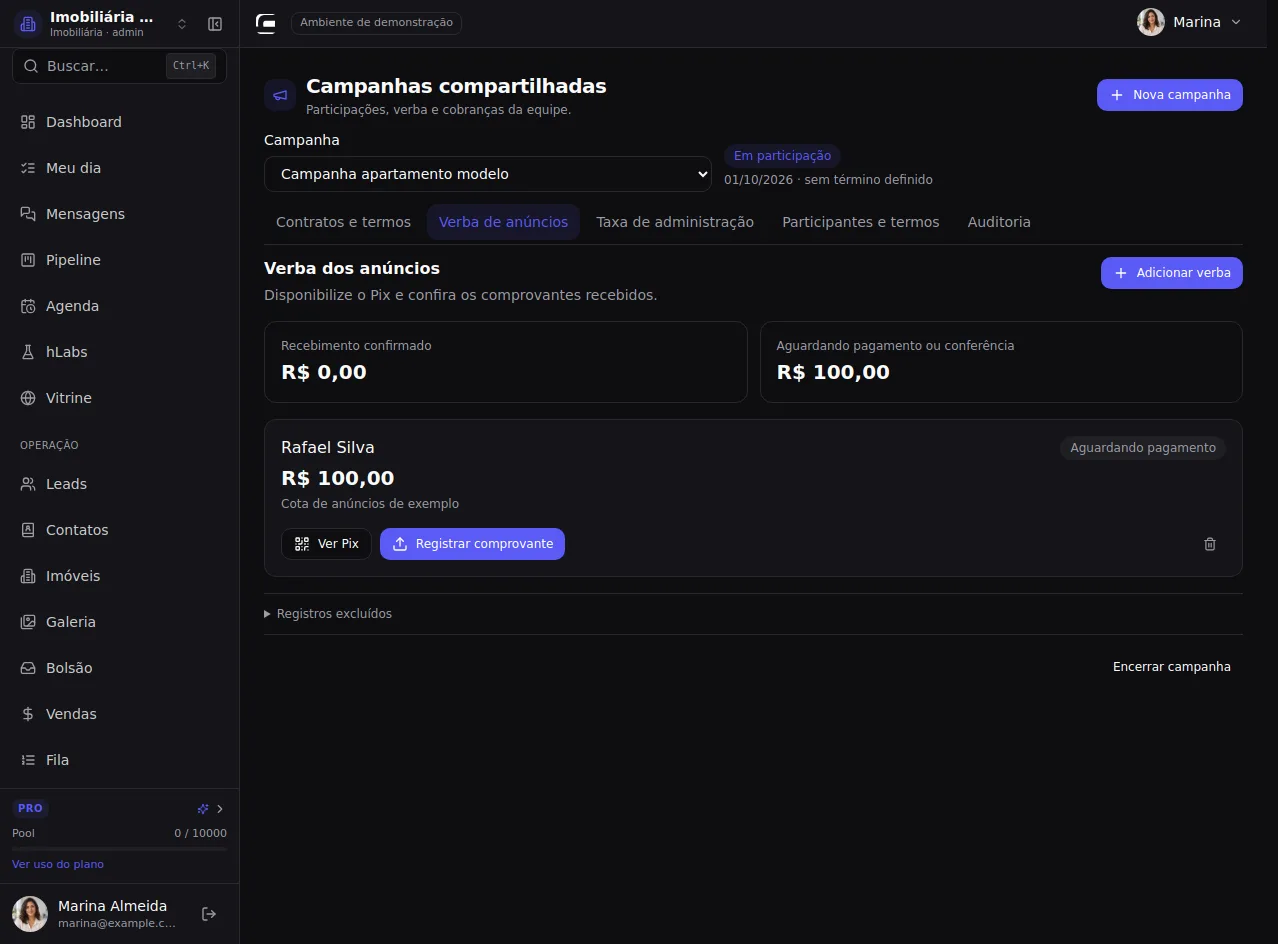Image resolution: width=1278 pixels, height=944 pixels.
Task: Go to Pipeline in sidebar
Action: point(119,260)
